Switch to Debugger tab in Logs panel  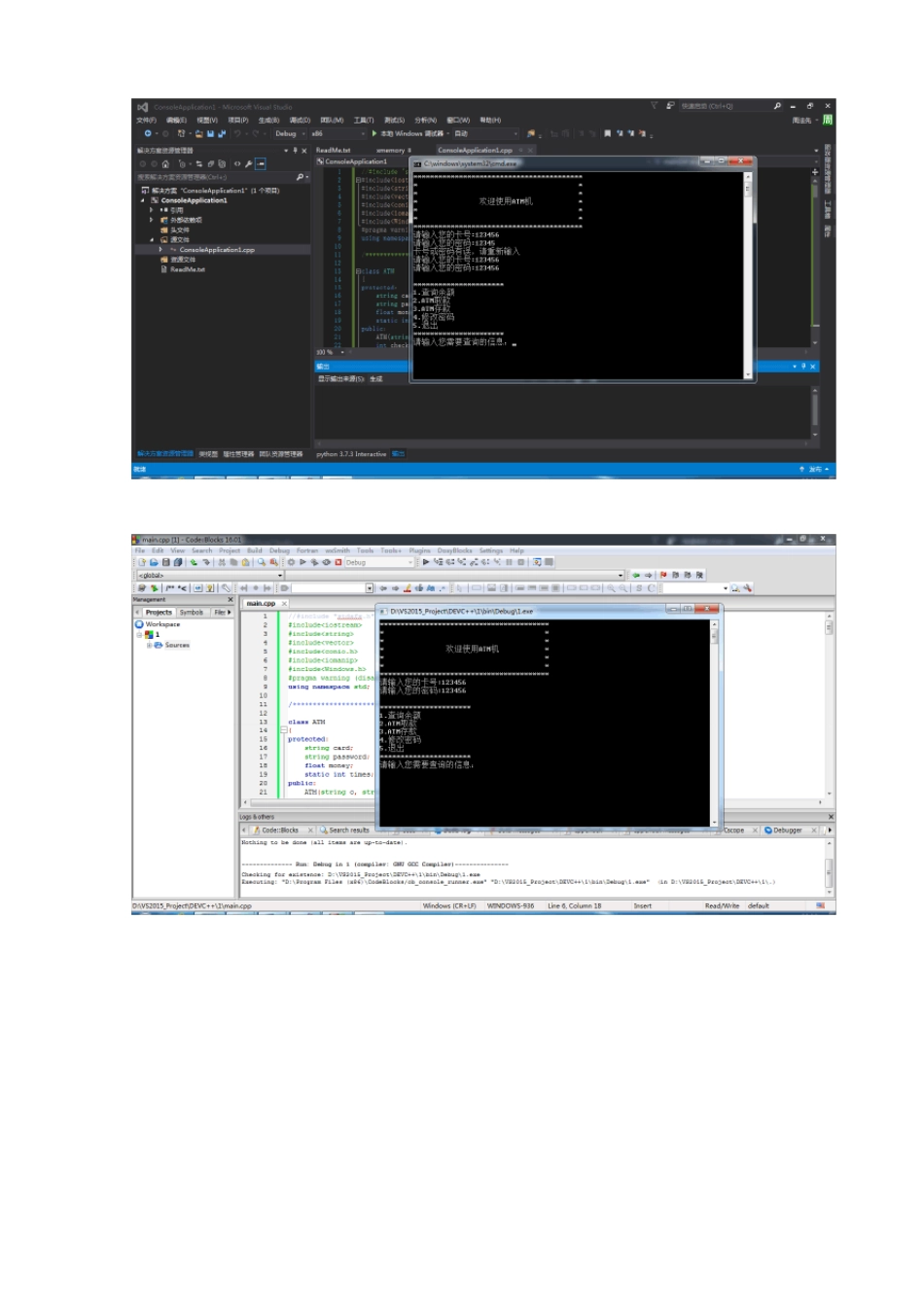(786, 830)
